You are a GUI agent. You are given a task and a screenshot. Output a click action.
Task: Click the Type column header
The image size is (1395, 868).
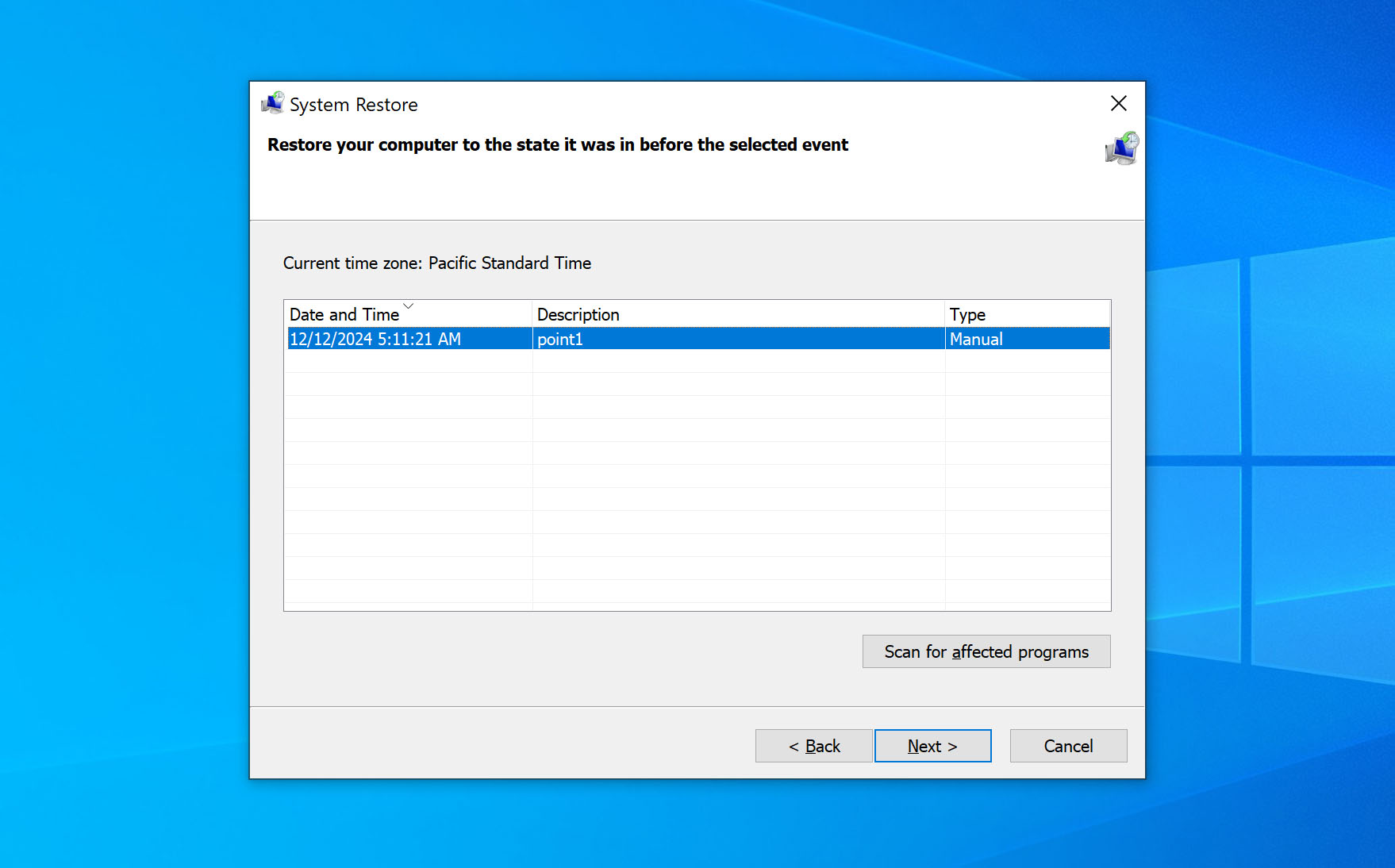pos(1028,314)
